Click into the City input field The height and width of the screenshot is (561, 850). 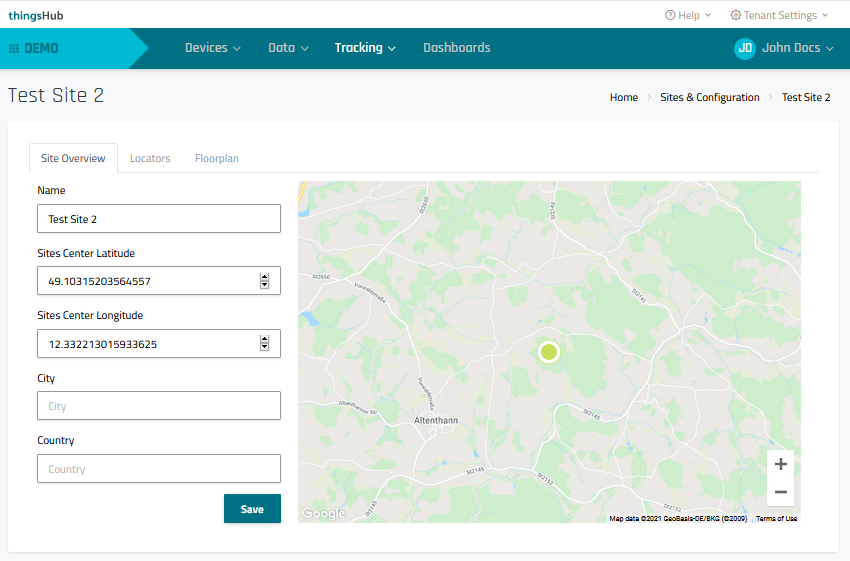pyautogui.click(x=159, y=406)
